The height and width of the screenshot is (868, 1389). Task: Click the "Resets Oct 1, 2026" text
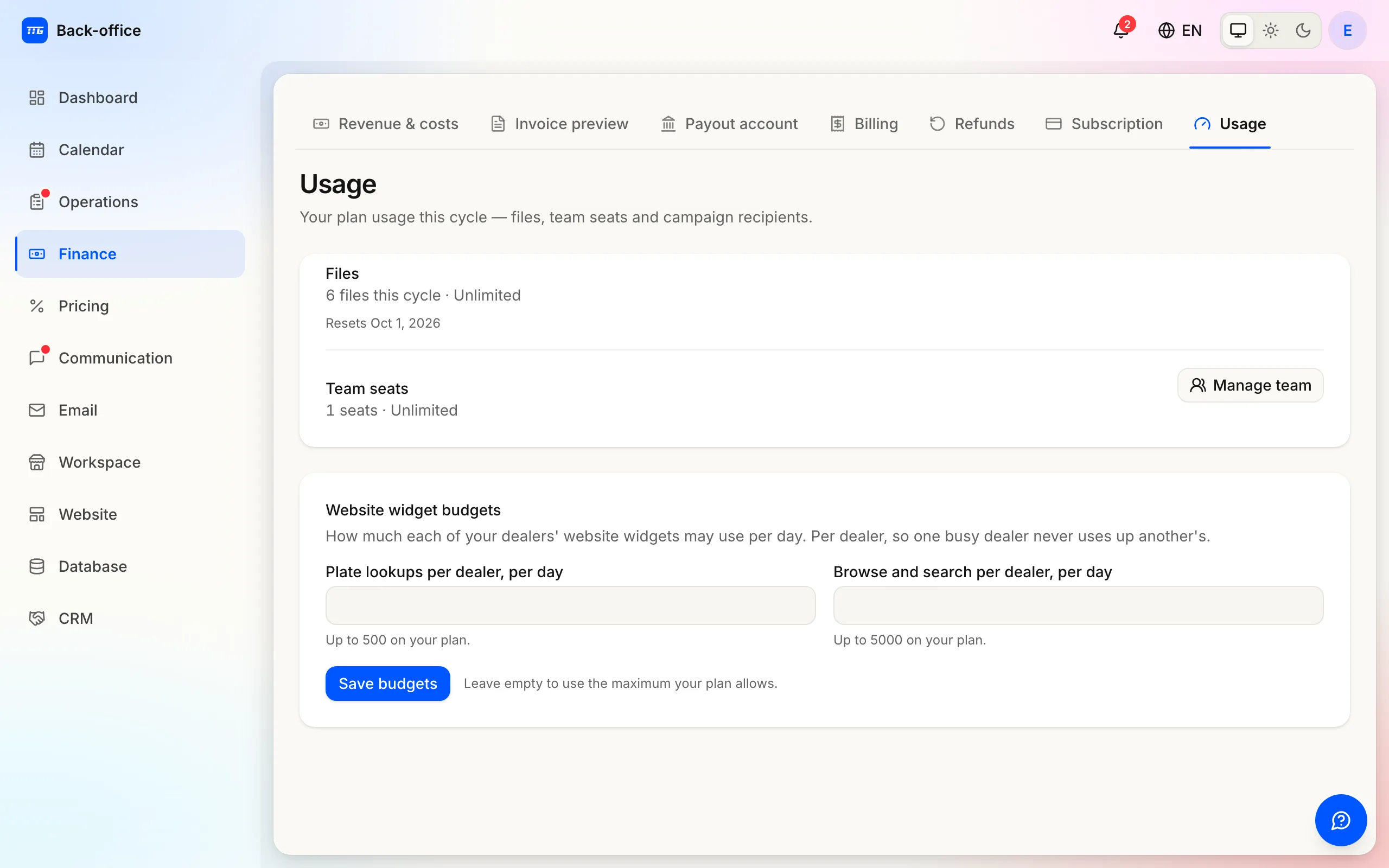(x=383, y=323)
